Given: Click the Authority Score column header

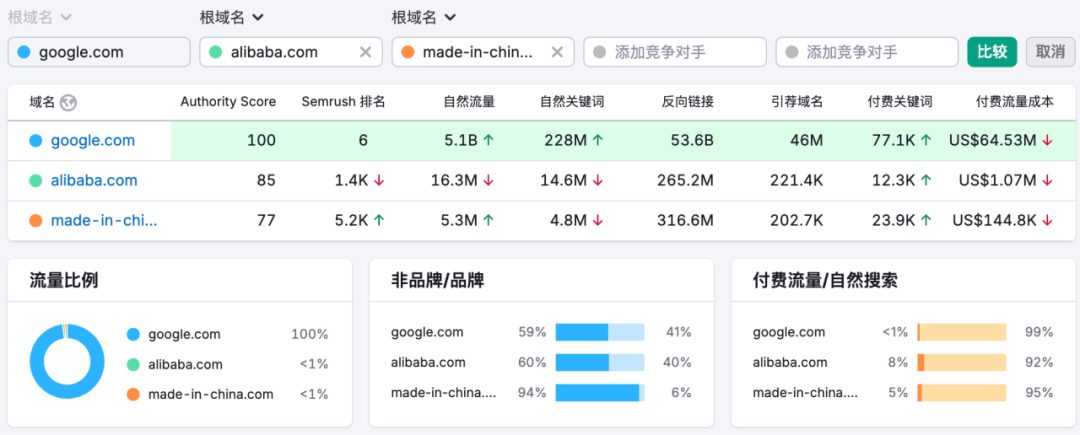Looking at the screenshot, I should [228, 102].
